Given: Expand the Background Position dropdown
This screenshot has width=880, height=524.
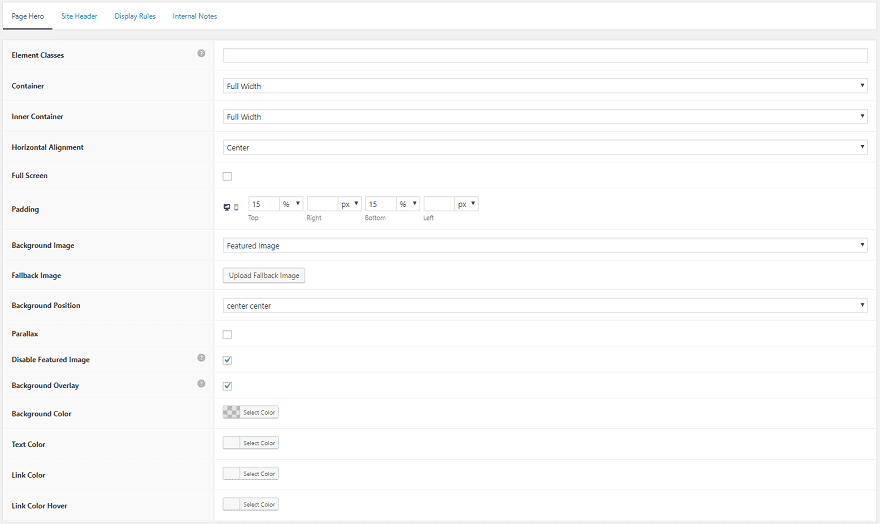Looking at the screenshot, I should tap(545, 306).
